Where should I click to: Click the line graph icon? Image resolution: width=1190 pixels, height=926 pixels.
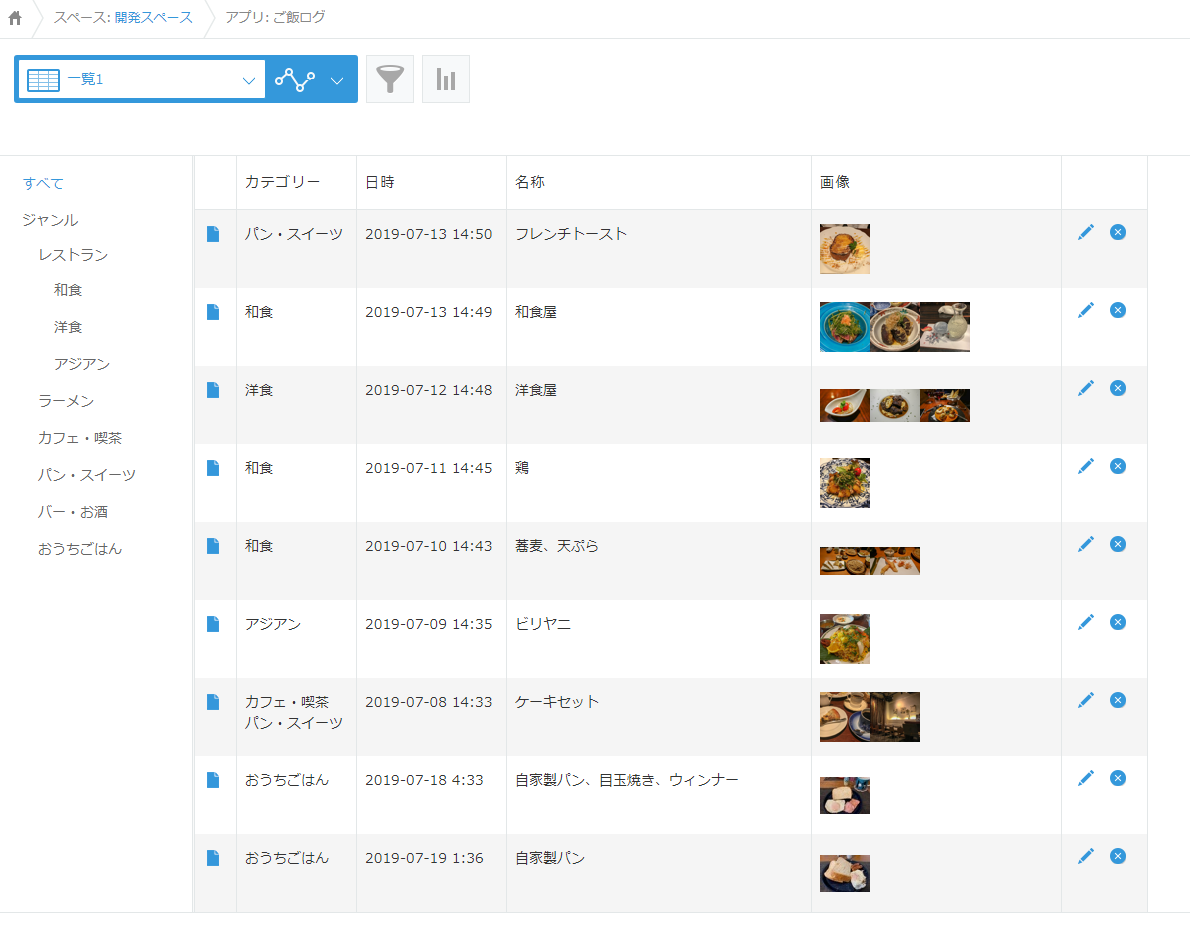(294, 79)
